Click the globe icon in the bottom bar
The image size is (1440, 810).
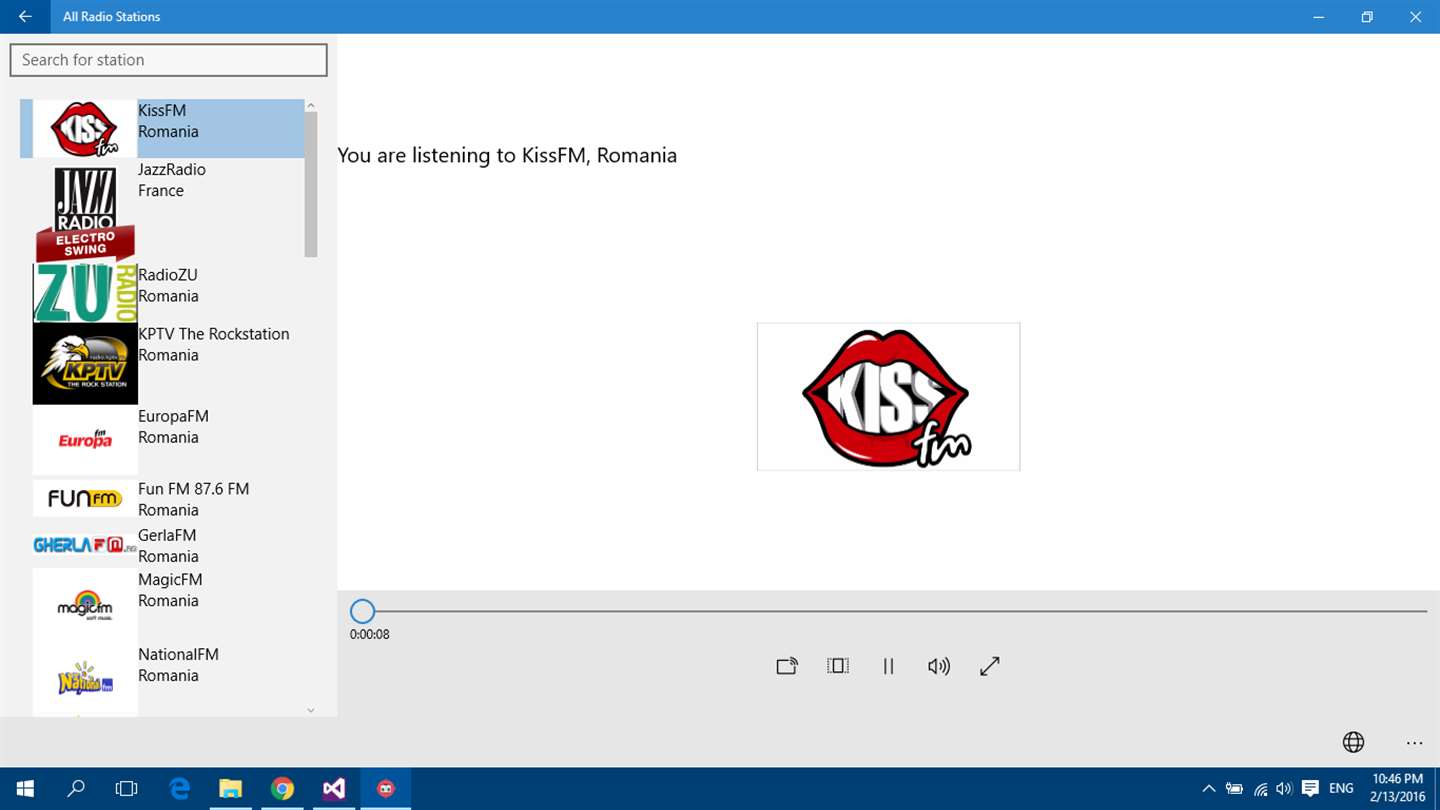[1353, 742]
